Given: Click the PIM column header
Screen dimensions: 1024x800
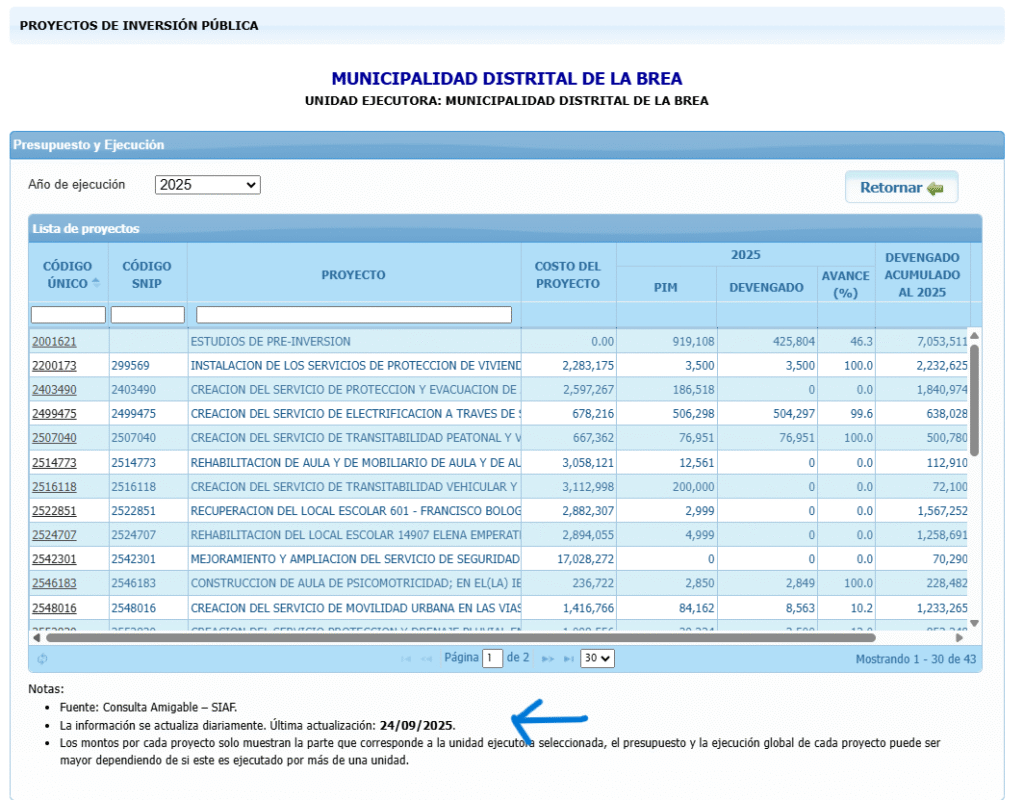Looking at the screenshot, I should [x=665, y=287].
